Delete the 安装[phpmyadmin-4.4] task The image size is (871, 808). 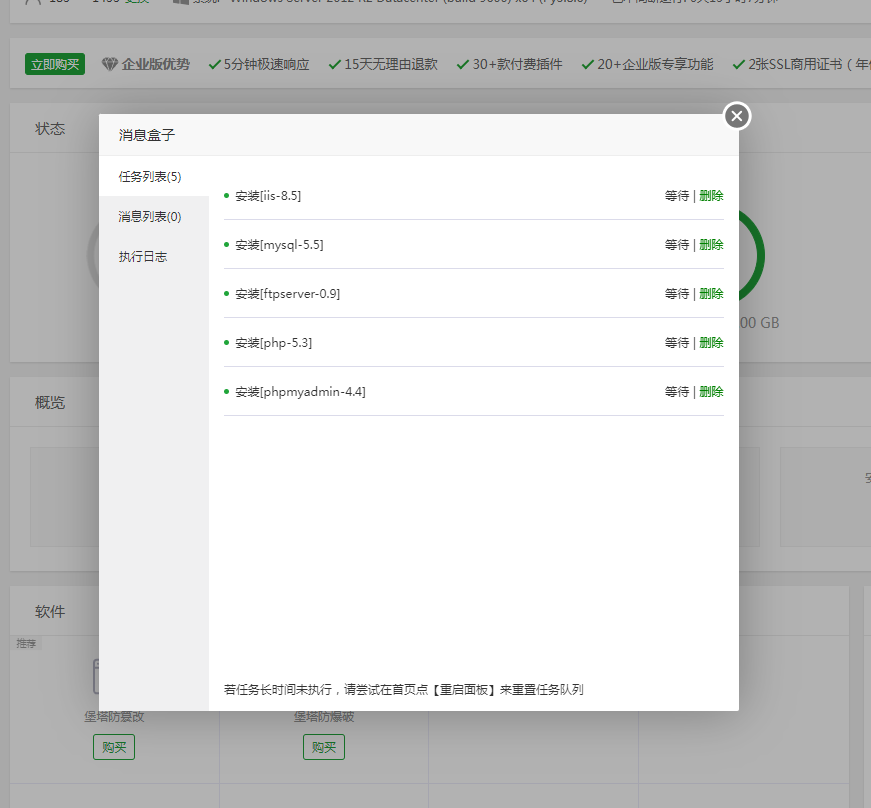point(711,392)
